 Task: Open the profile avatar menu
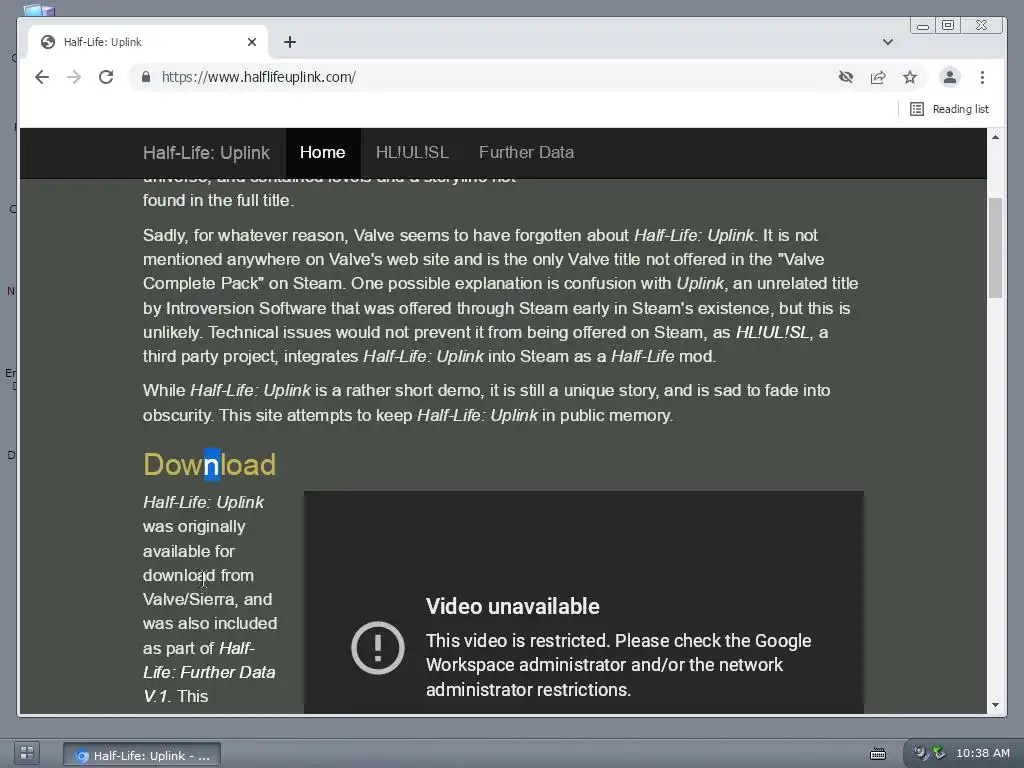tap(950, 77)
